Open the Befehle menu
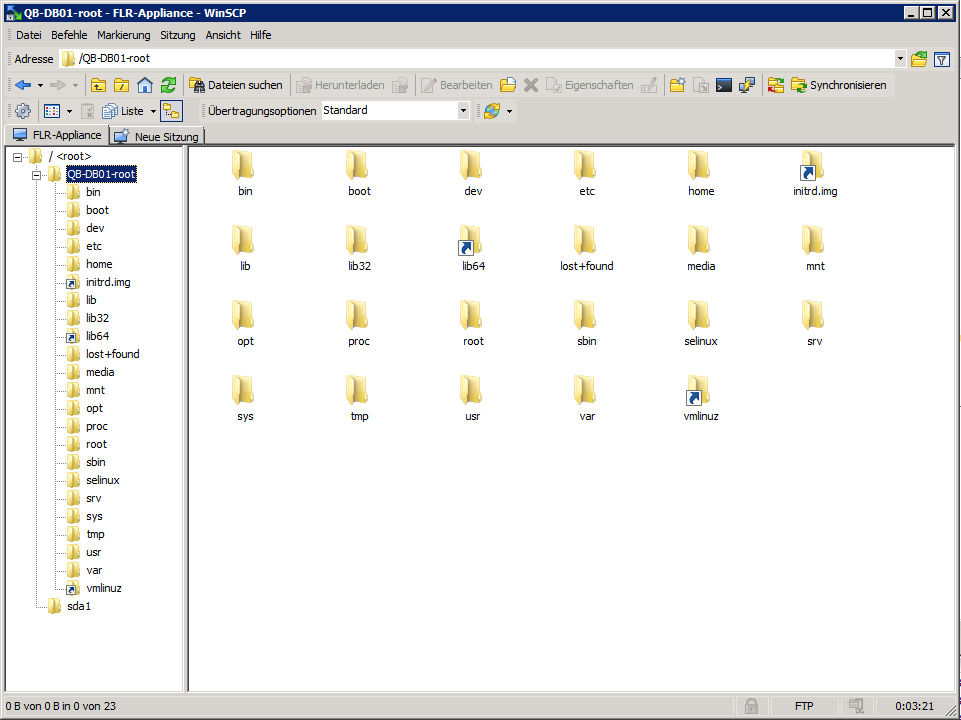Screen dimensions: 961x720 coord(69,35)
